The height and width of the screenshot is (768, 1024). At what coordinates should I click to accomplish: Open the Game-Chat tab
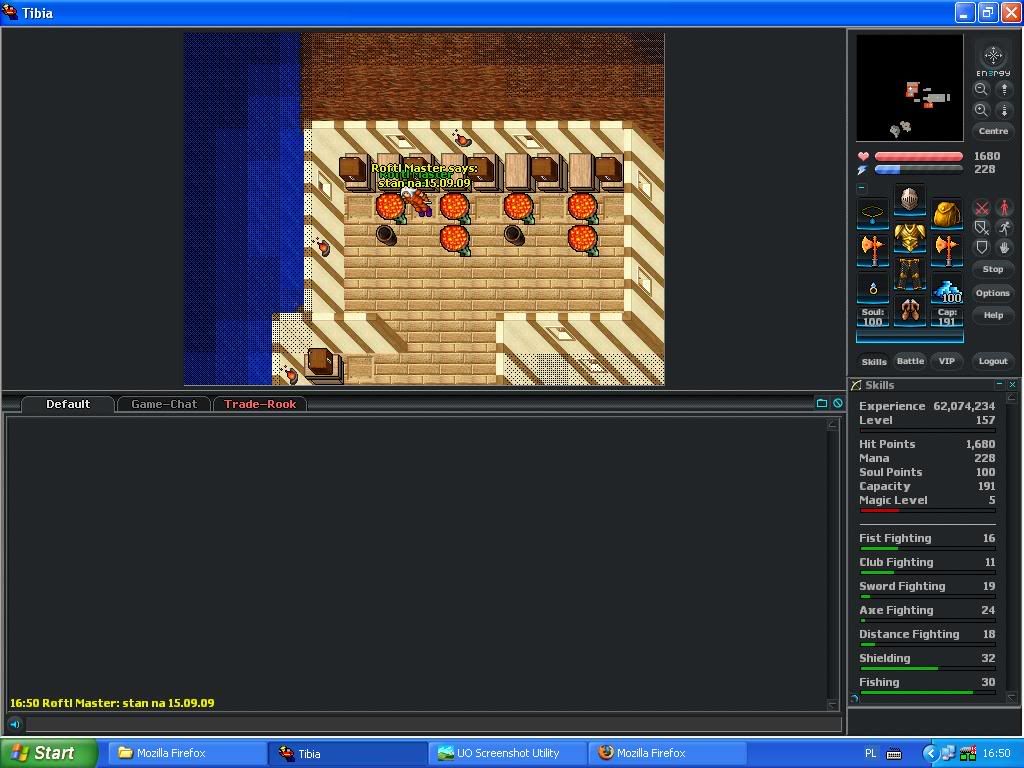(x=164, y=404)
